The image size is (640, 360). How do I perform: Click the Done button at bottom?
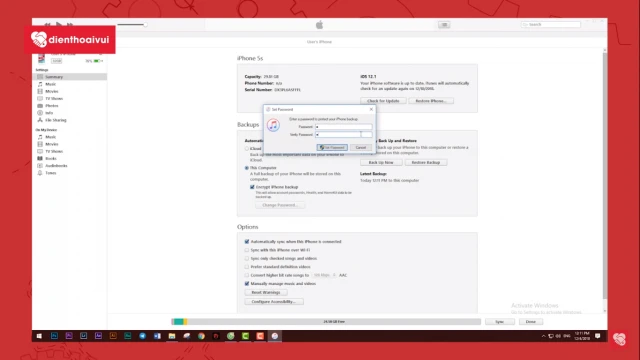pos(531,322)
